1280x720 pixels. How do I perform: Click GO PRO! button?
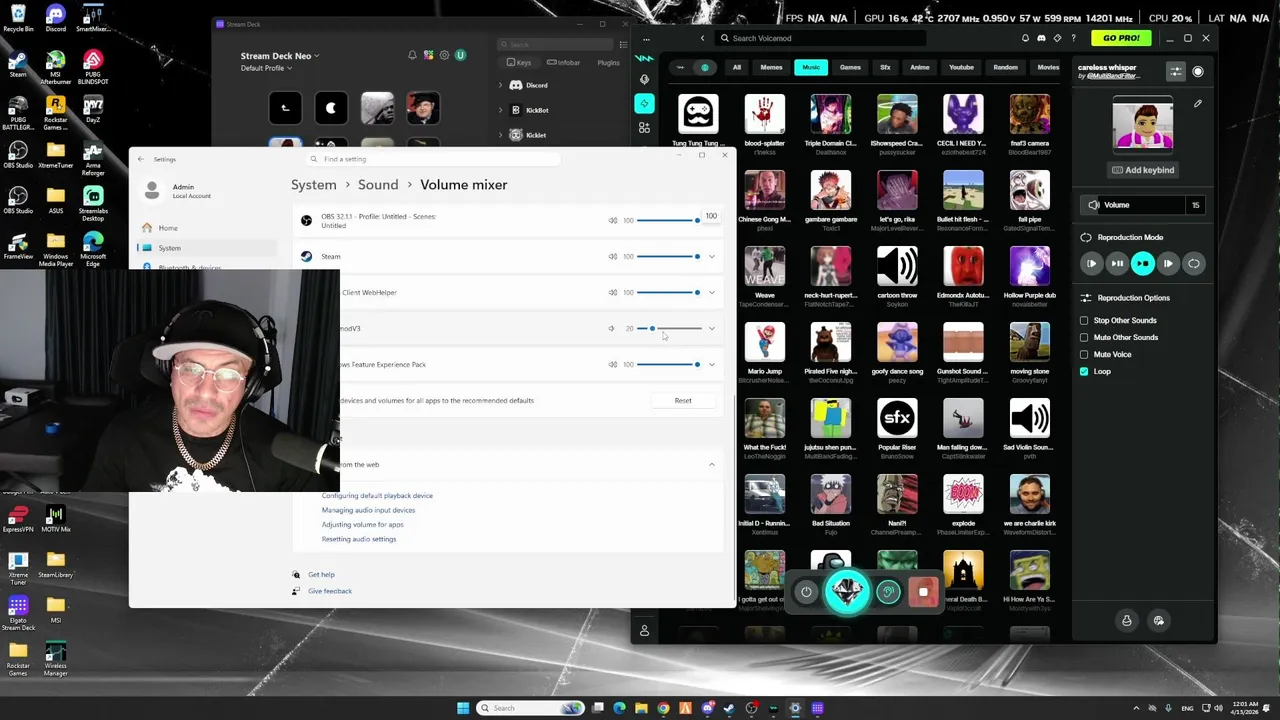1121,38
